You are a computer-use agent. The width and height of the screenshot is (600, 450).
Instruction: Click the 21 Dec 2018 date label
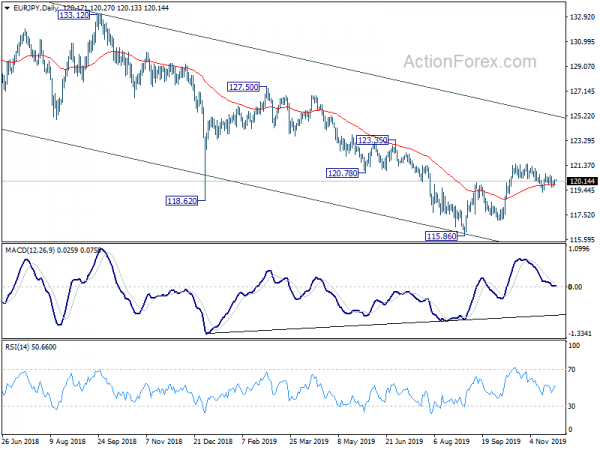pyautogui.click(x=213, y=441)
